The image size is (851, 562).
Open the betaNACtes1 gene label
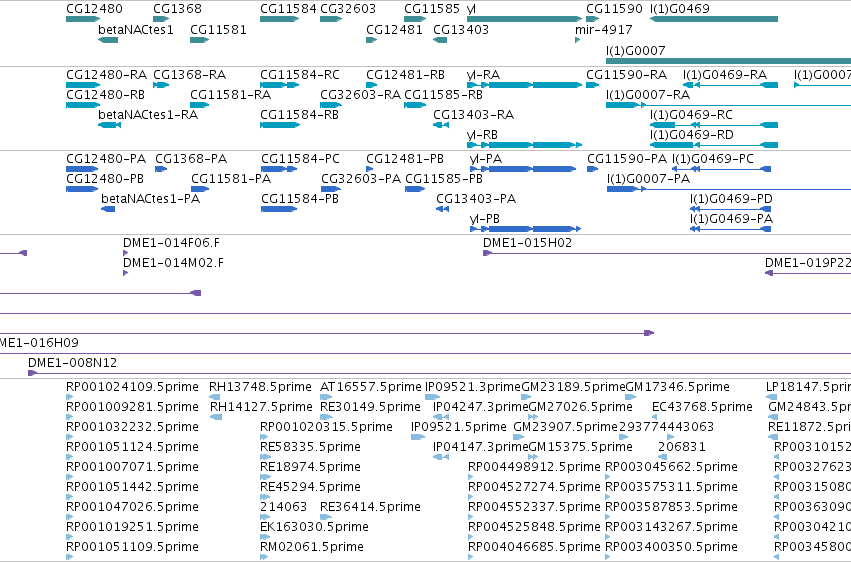[x=136, y=30]
